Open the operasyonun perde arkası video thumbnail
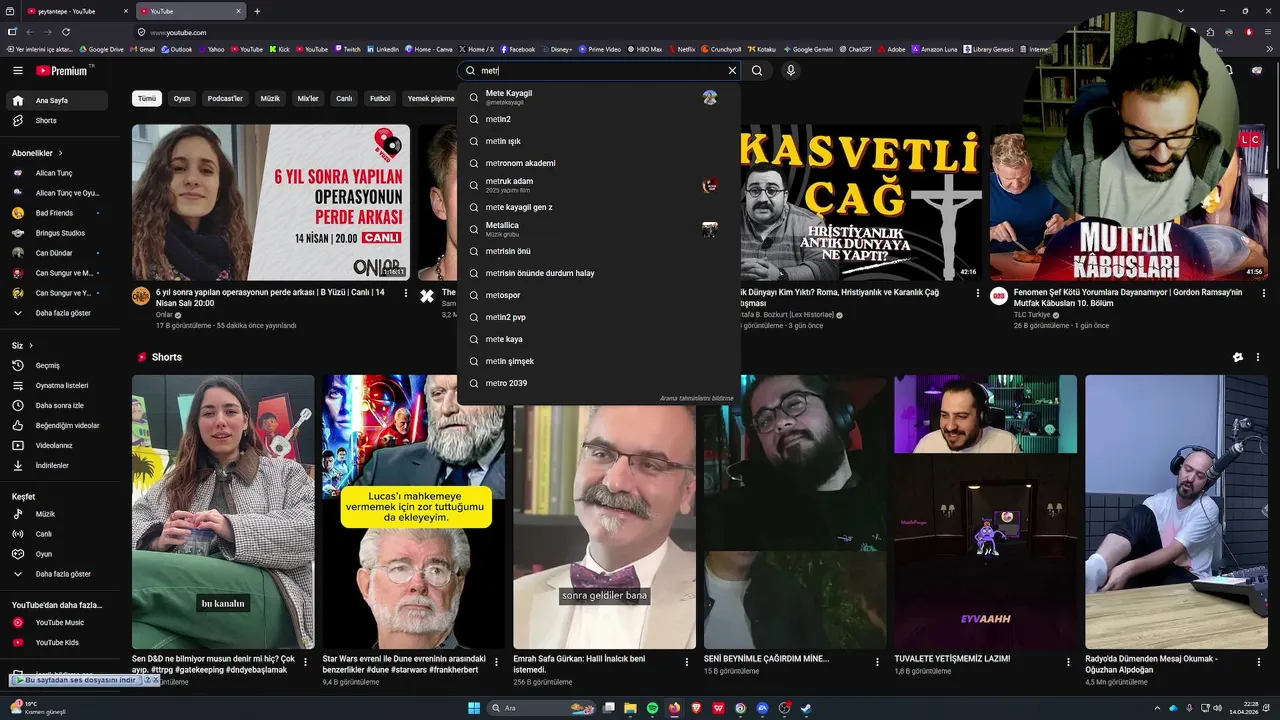This screenshot has height=720, width=1280. (271, 202)
